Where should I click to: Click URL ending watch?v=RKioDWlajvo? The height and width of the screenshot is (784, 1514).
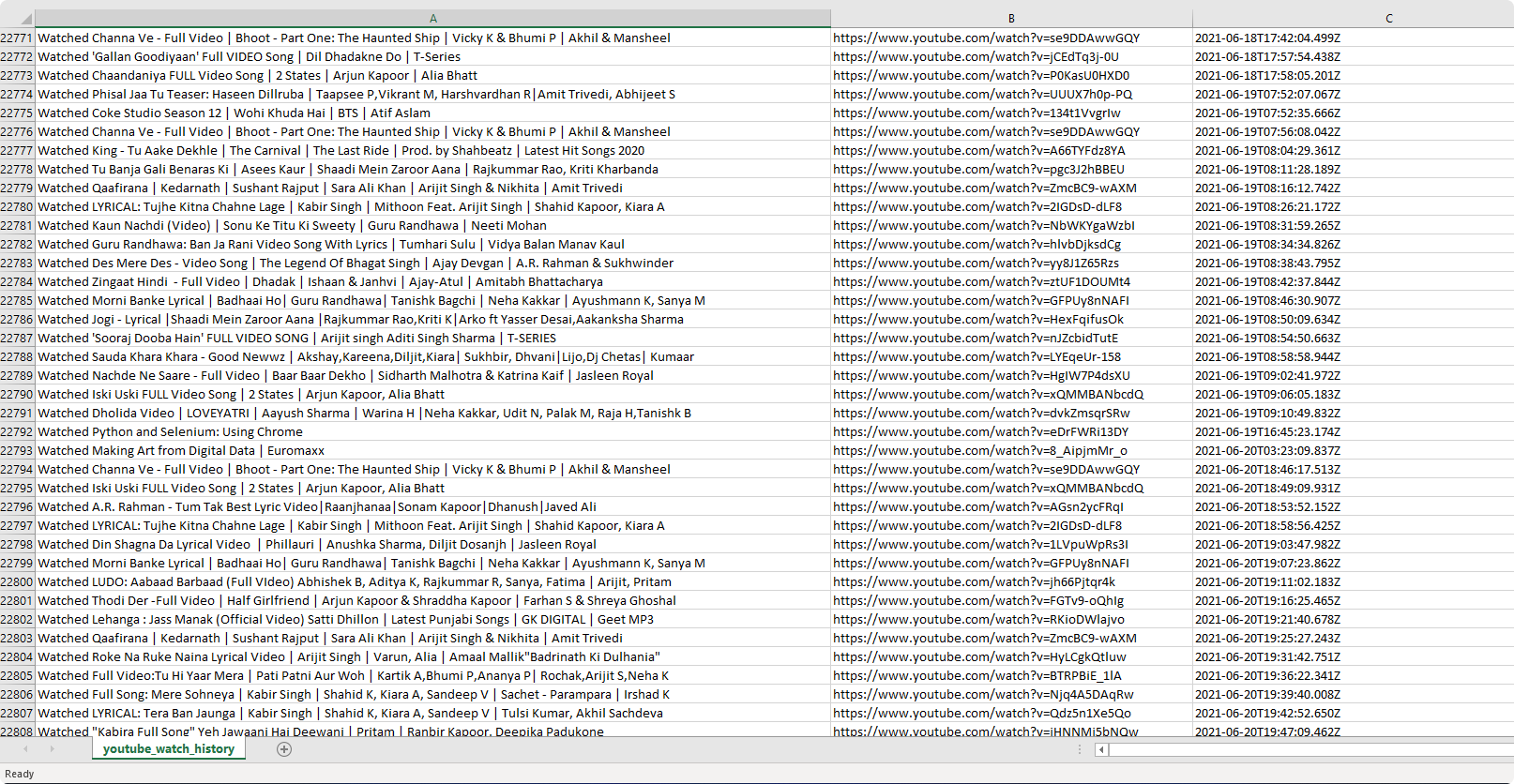click(1011, 619)
